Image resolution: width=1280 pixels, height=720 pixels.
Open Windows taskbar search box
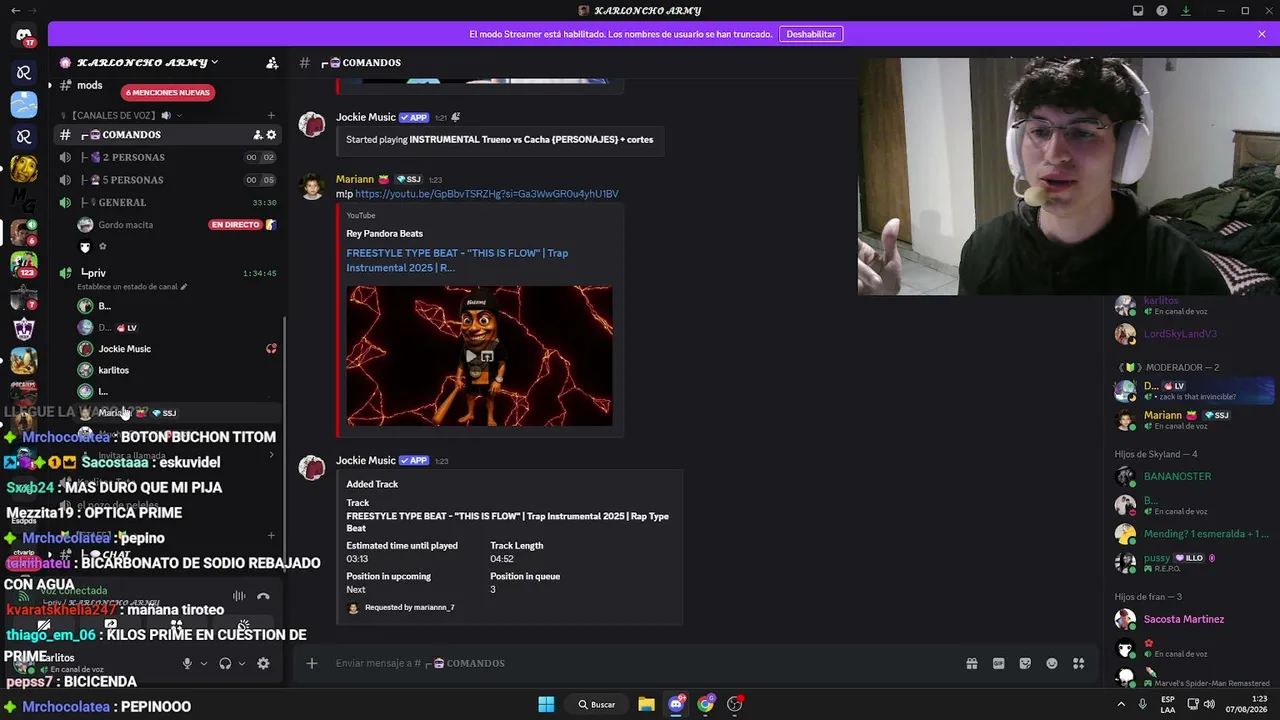[596, 704]
